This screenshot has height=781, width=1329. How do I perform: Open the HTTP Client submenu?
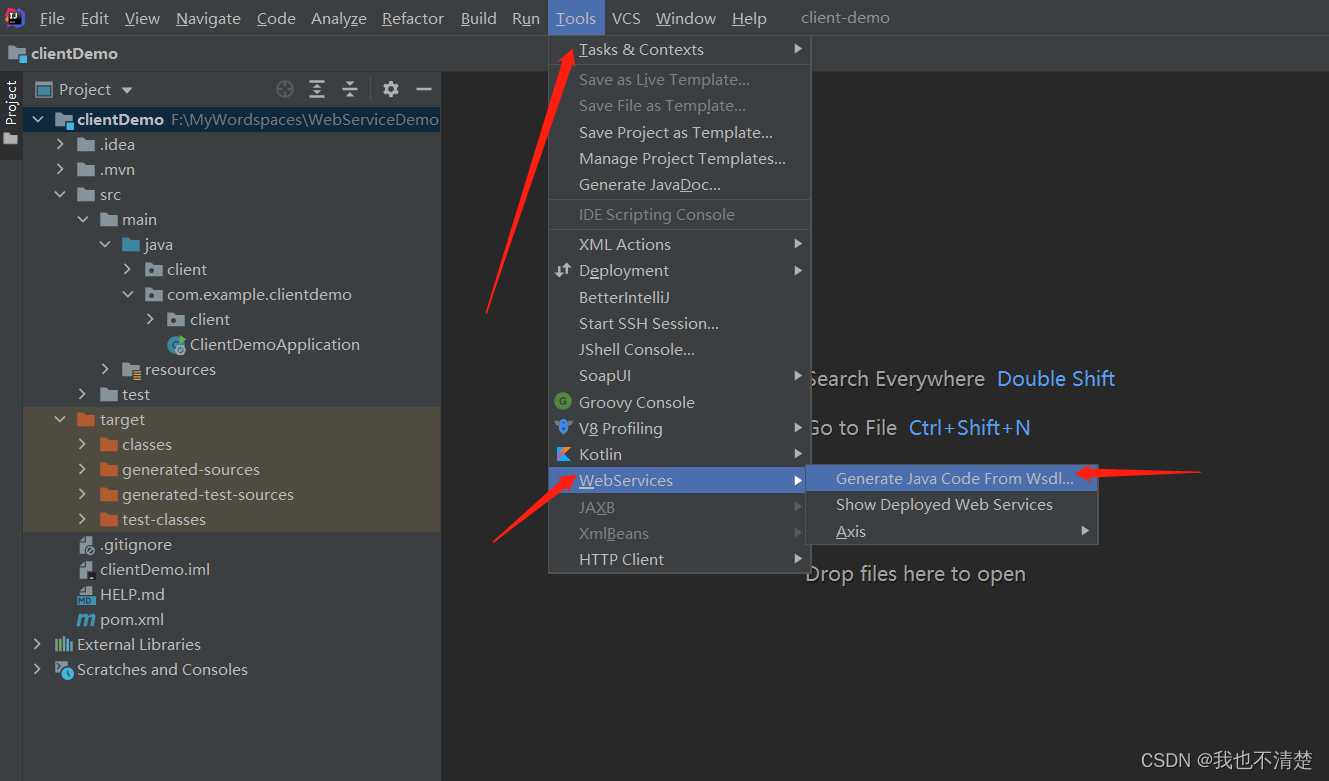click(x=679, y=560)
